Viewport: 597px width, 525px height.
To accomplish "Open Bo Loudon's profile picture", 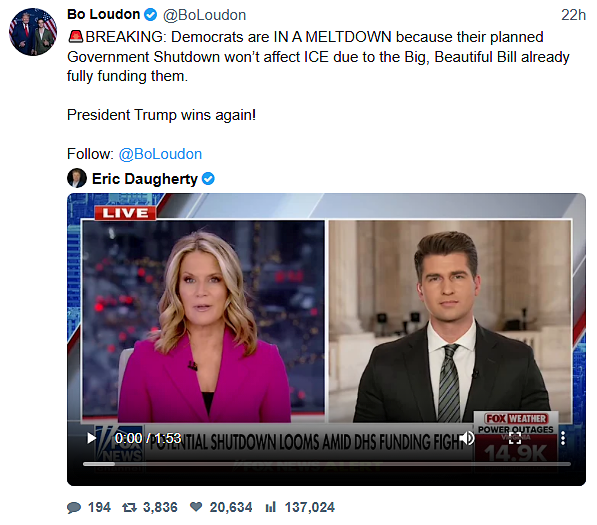I will click(33, 32).
